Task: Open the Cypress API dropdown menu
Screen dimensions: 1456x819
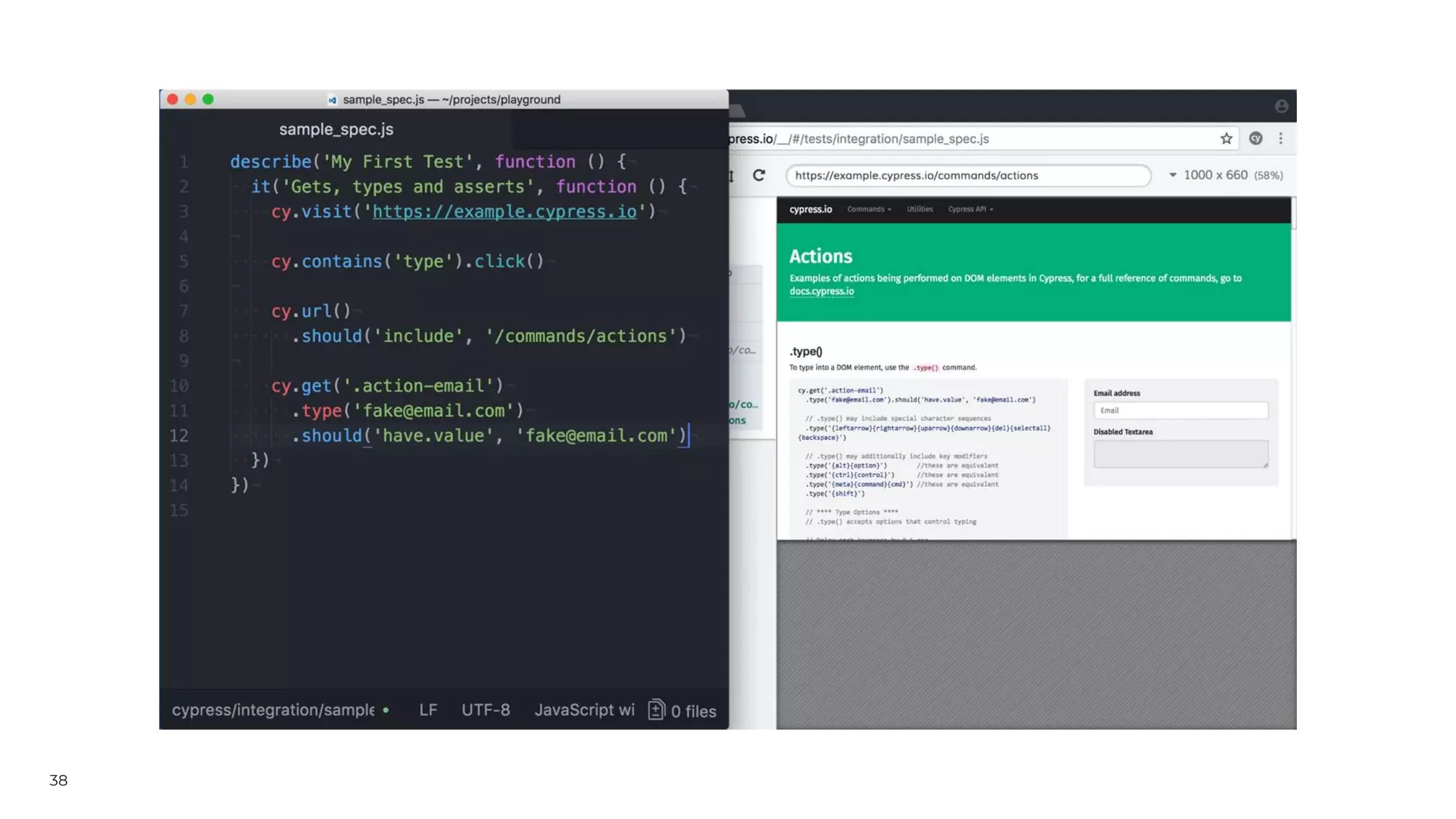Action: pos(970,209)
